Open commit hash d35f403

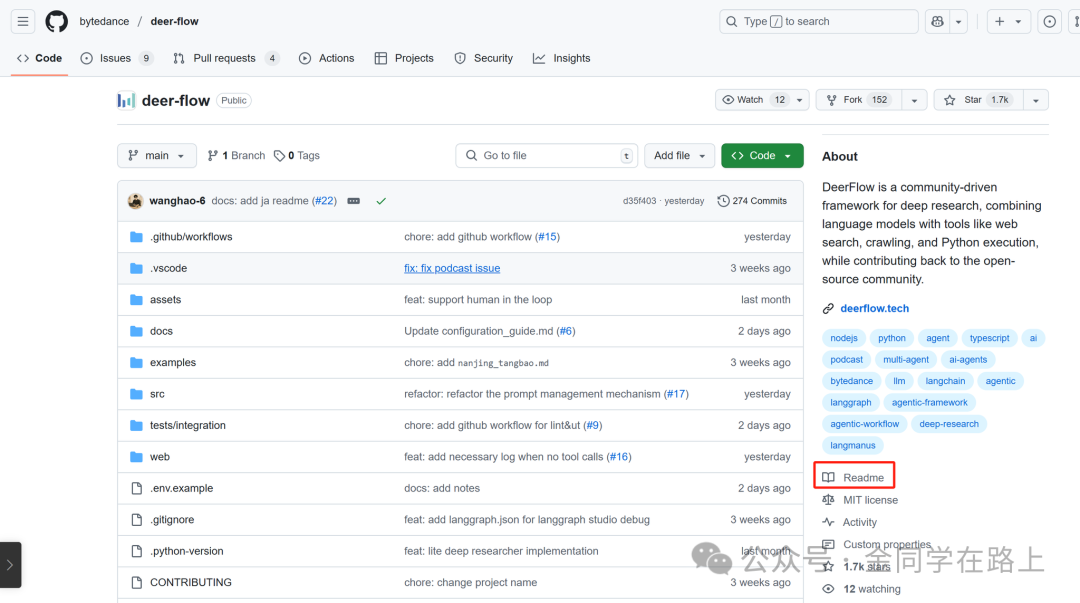coord(639,201)
